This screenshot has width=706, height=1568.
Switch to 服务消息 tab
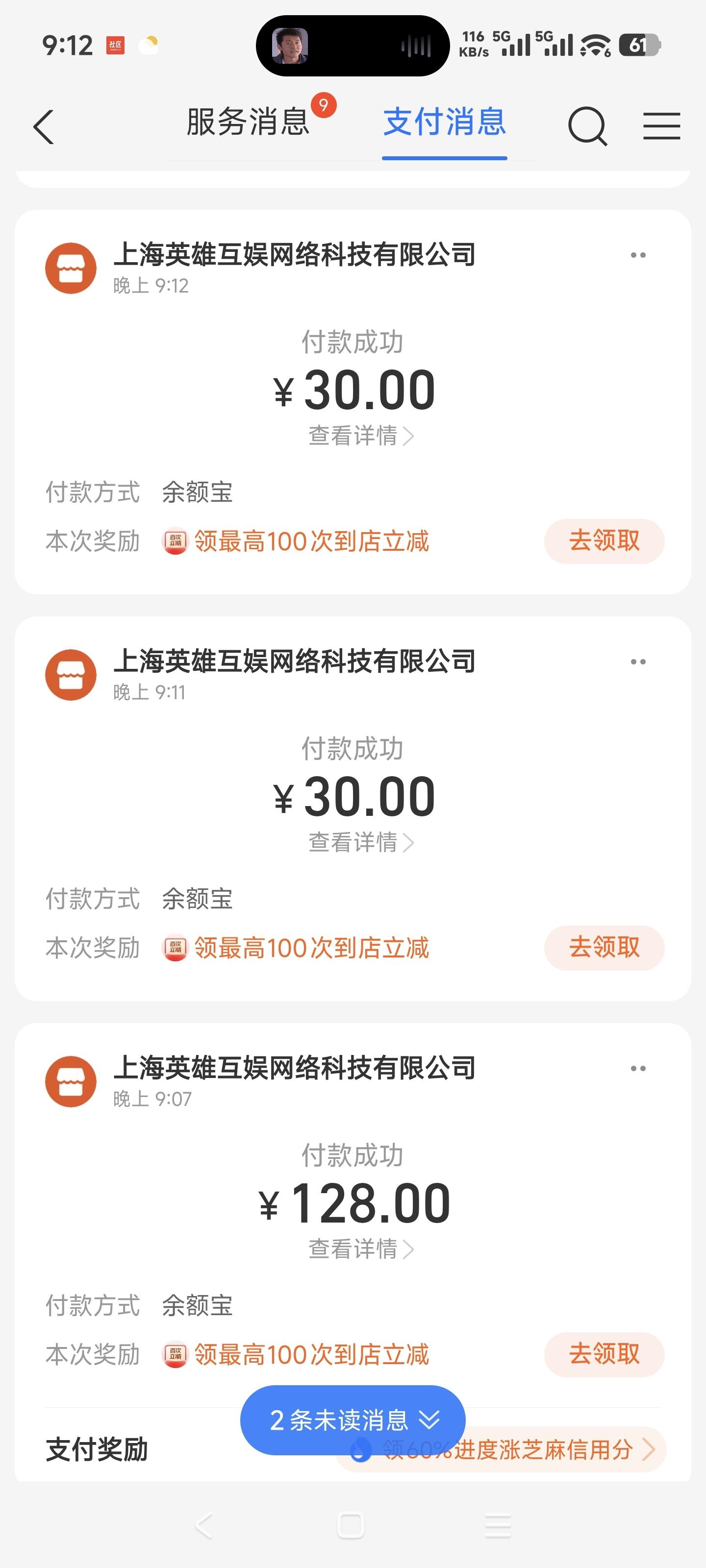248,122
